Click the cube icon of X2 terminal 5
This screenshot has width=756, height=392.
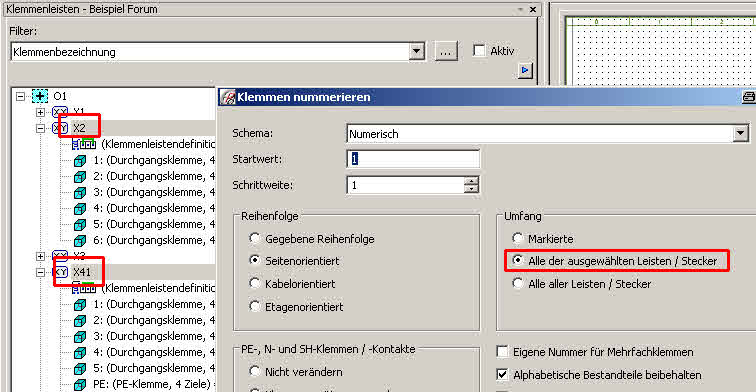(x=80, y=225)
